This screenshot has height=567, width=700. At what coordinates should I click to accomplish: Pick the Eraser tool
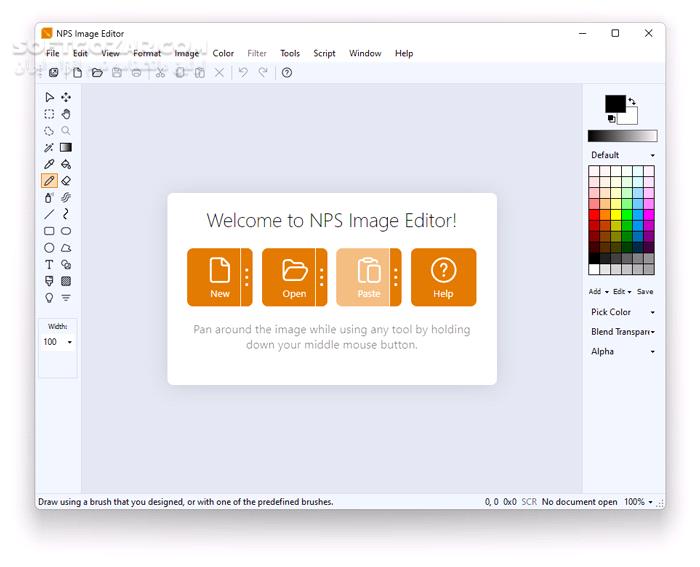(x=66, y=181)
